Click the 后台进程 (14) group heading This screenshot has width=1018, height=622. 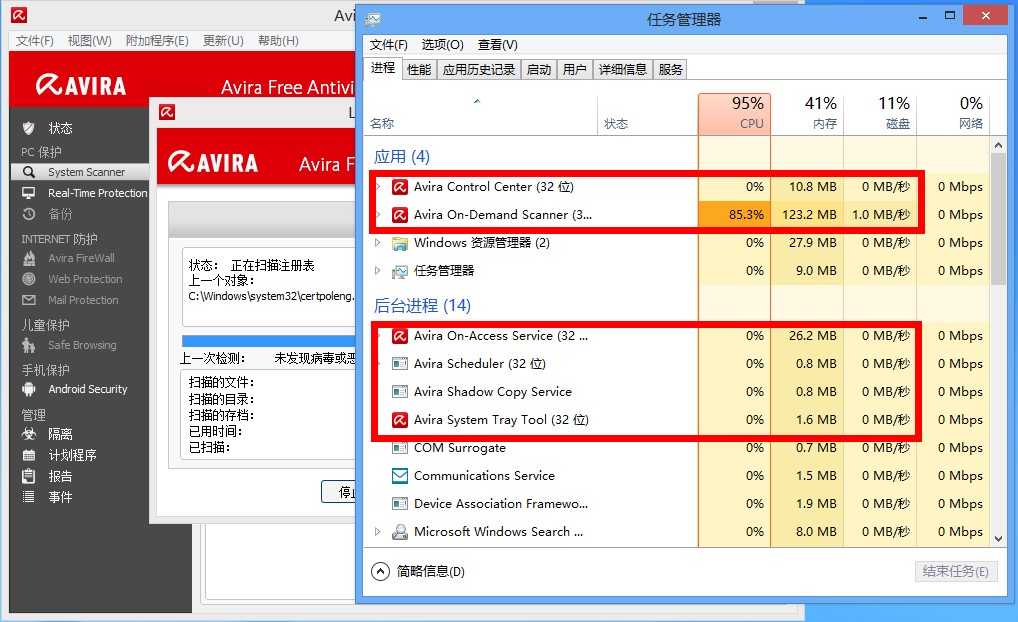tap(422, 306)
